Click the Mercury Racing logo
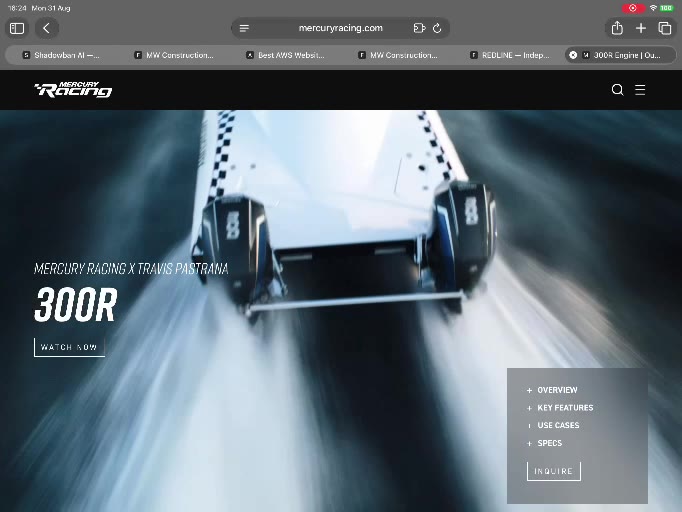 coord(73,90)
